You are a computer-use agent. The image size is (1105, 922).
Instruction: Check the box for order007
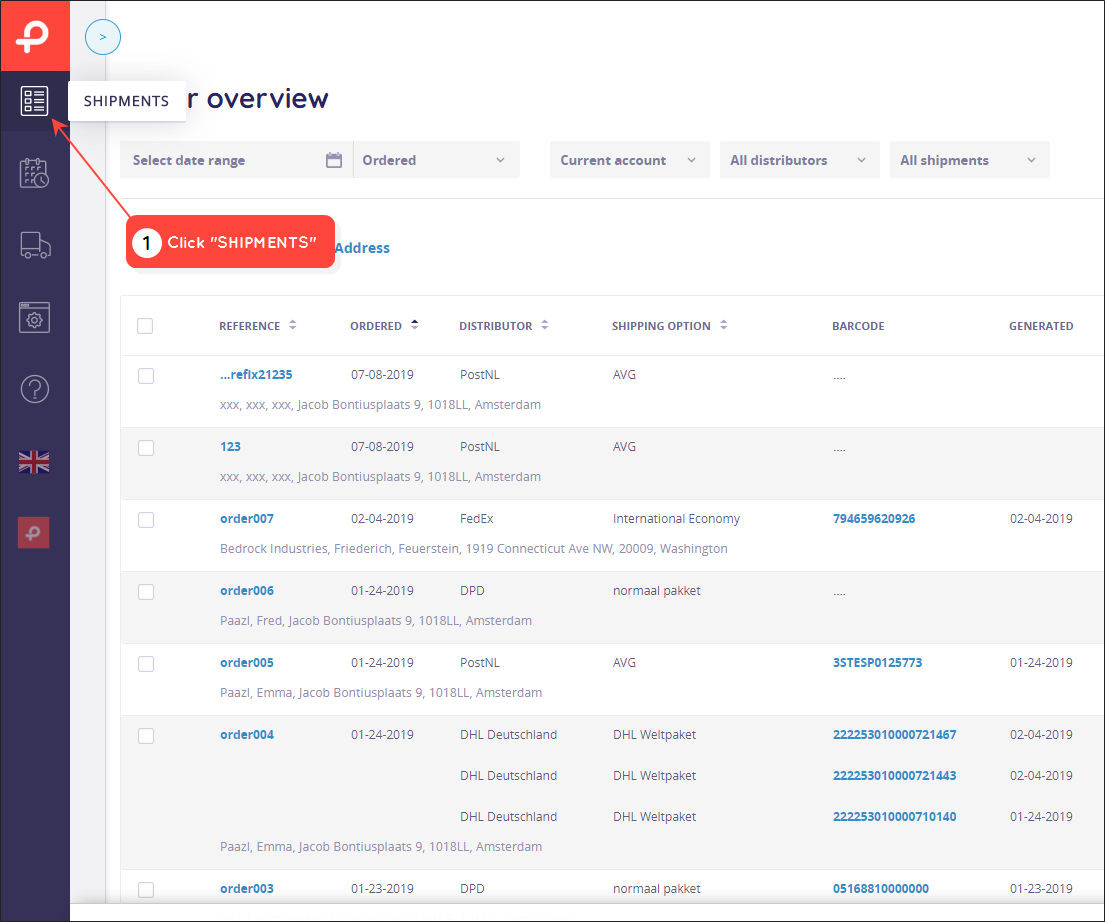(146, 520)
